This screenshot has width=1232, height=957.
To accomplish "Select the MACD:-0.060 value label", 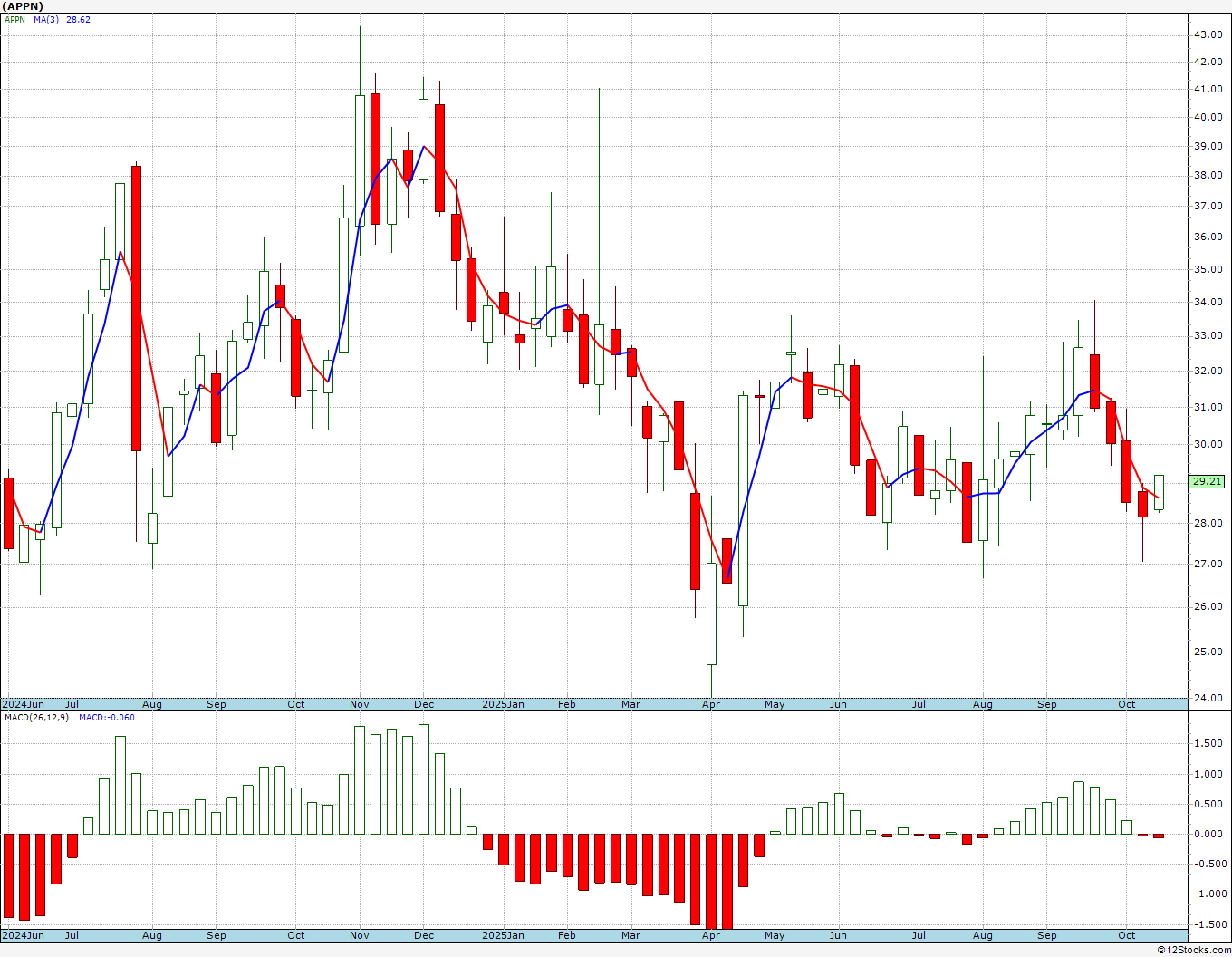I will coord(107,718).
